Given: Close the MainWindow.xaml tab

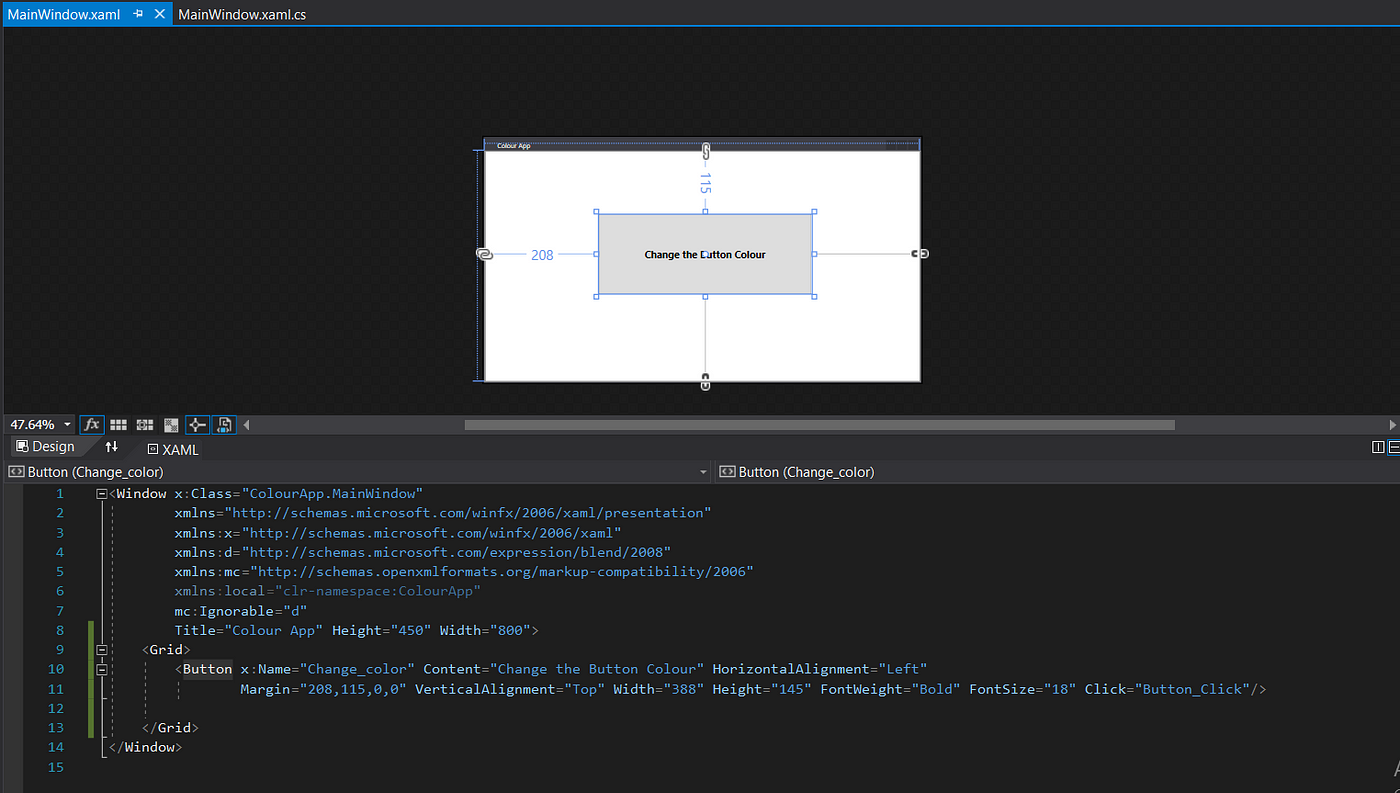Looking at the screenshot, I should [159, 14].
